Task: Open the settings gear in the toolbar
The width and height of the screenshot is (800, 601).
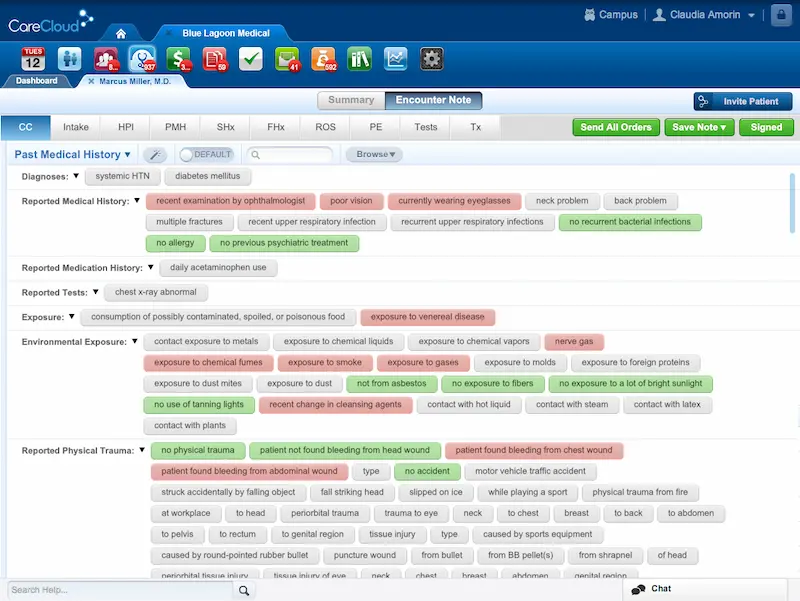Action: coord(430,58)
